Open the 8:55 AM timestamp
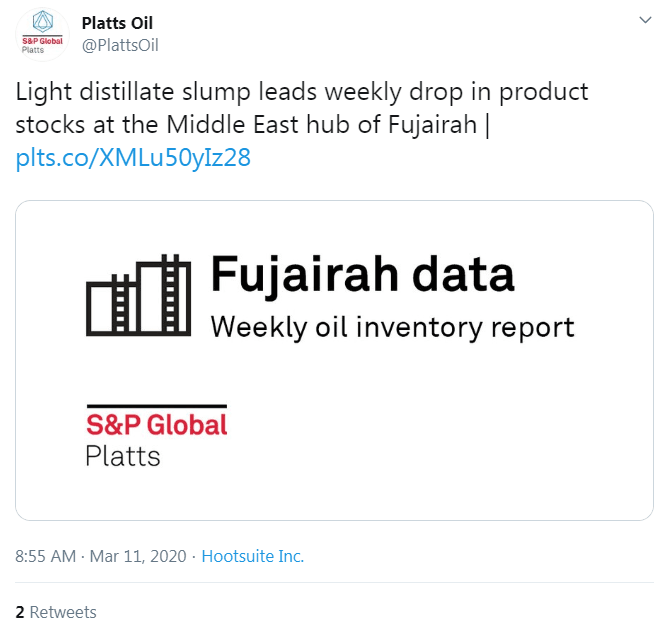Viewport: 668px width, 635px height. click(x=46, y=556)
